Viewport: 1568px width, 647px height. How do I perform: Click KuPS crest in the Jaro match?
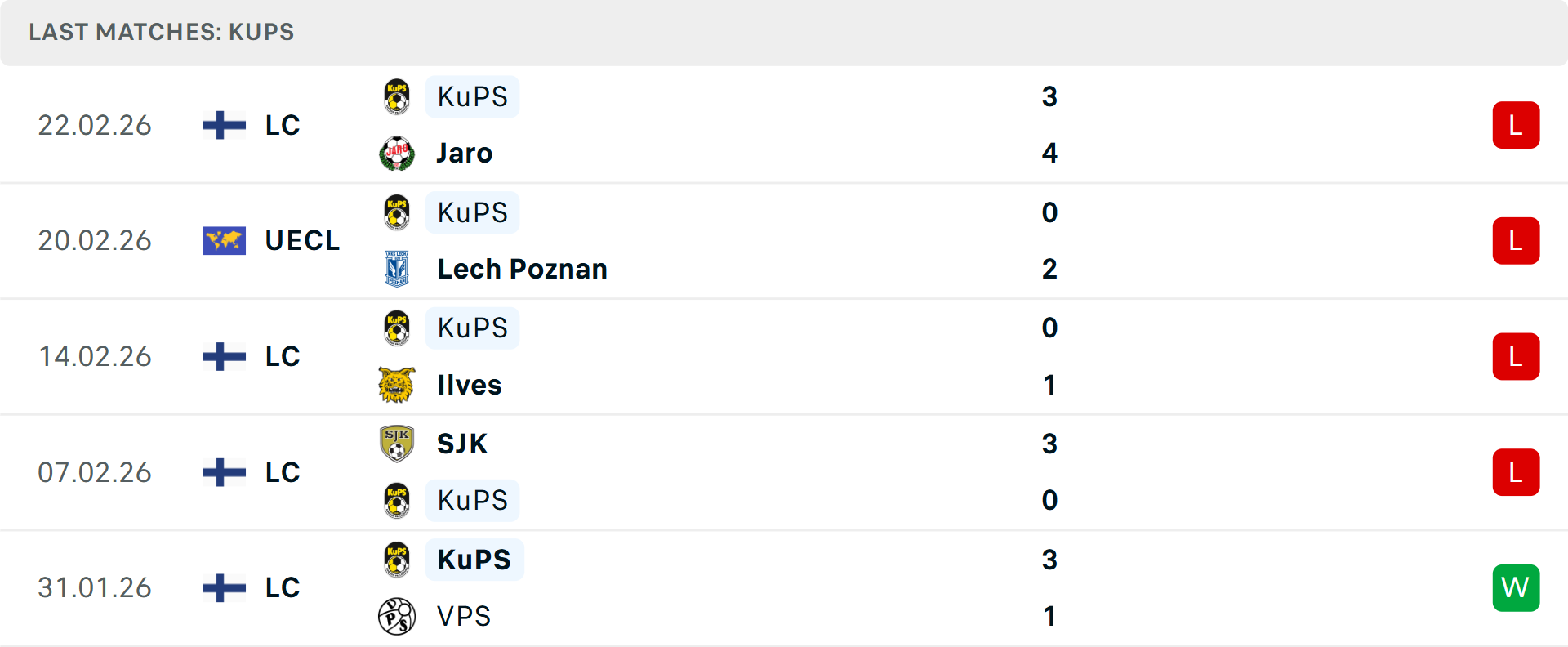point(397,96)
